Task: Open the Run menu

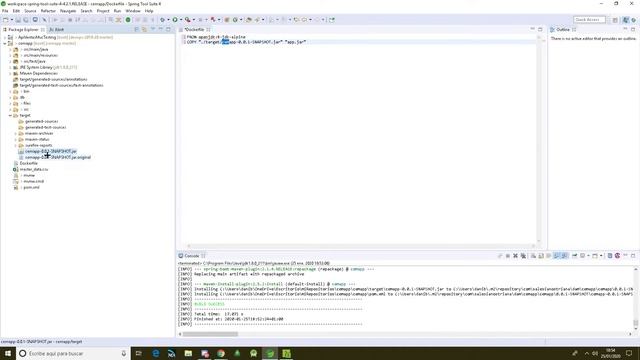Action: tap(118, 11)
